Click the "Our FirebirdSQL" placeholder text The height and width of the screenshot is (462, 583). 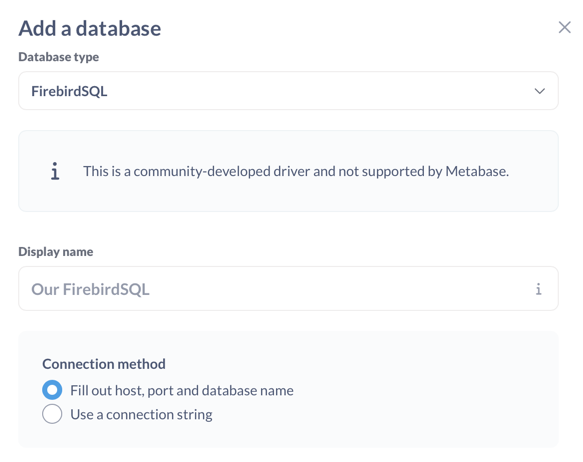pyautogui.click(x=90, y=289)
